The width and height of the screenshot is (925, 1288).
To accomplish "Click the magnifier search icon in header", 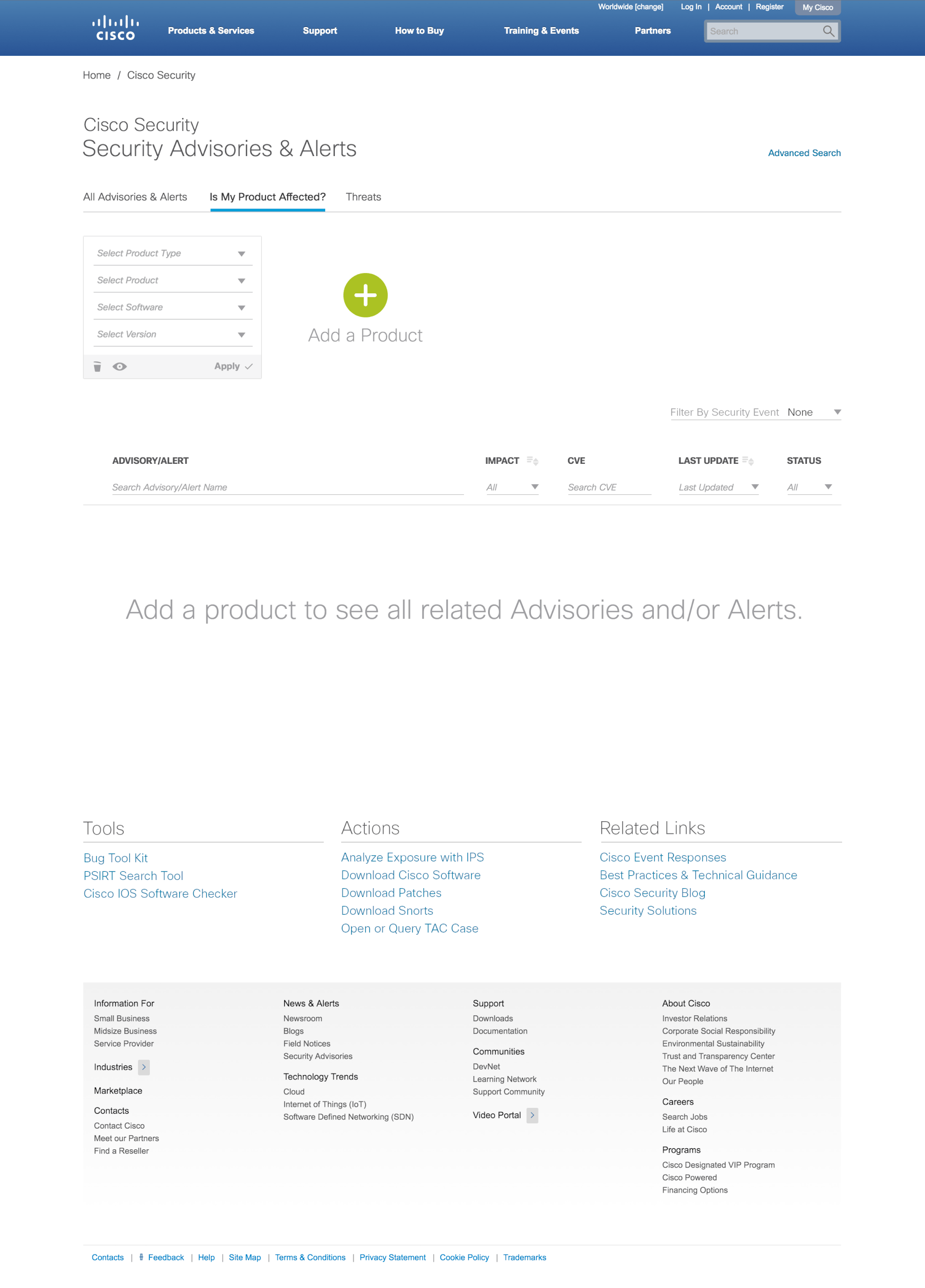I will (x=829, y=31).
